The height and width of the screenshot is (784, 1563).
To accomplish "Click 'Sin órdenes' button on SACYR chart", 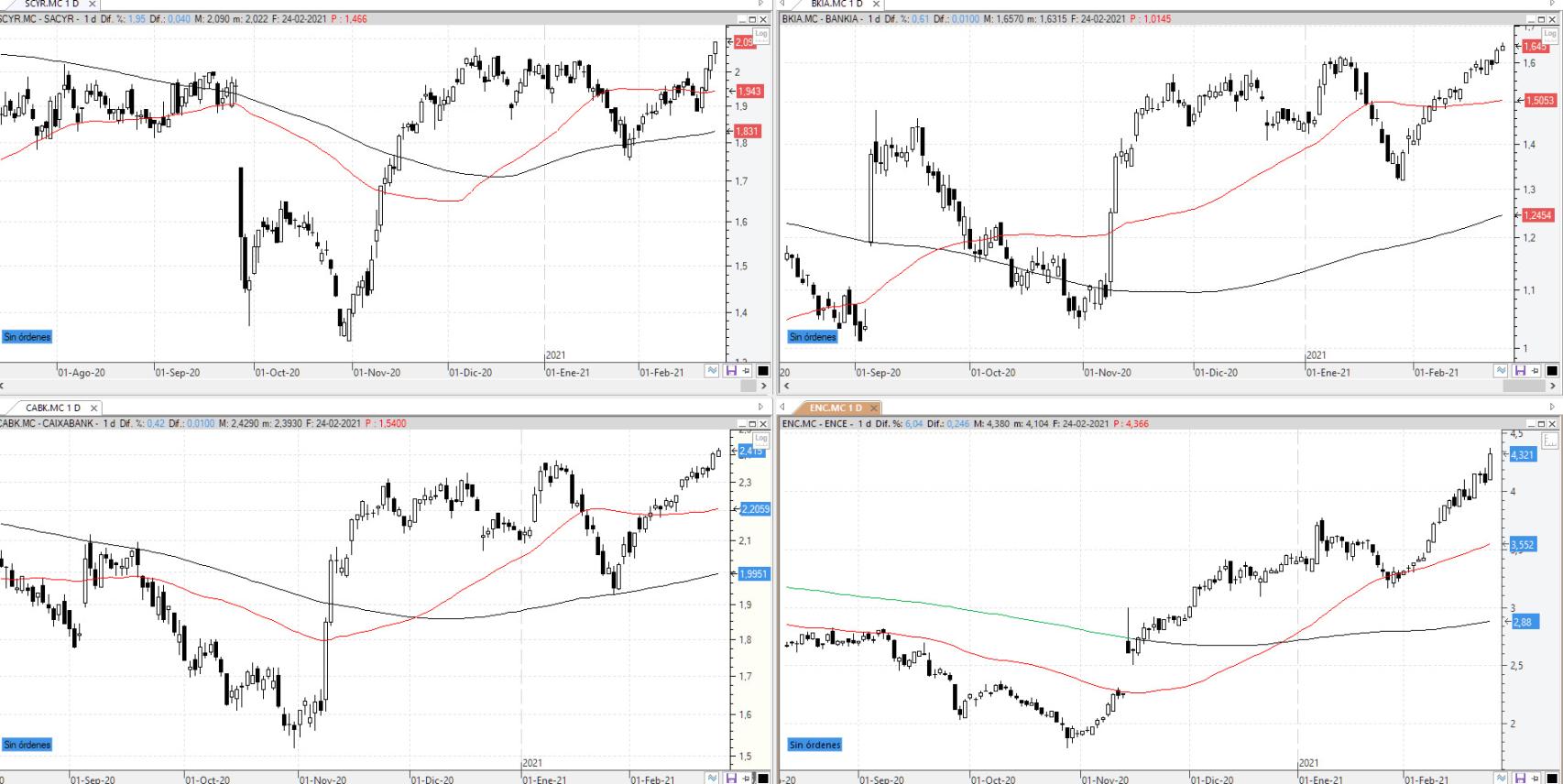I will click(27, 337).
